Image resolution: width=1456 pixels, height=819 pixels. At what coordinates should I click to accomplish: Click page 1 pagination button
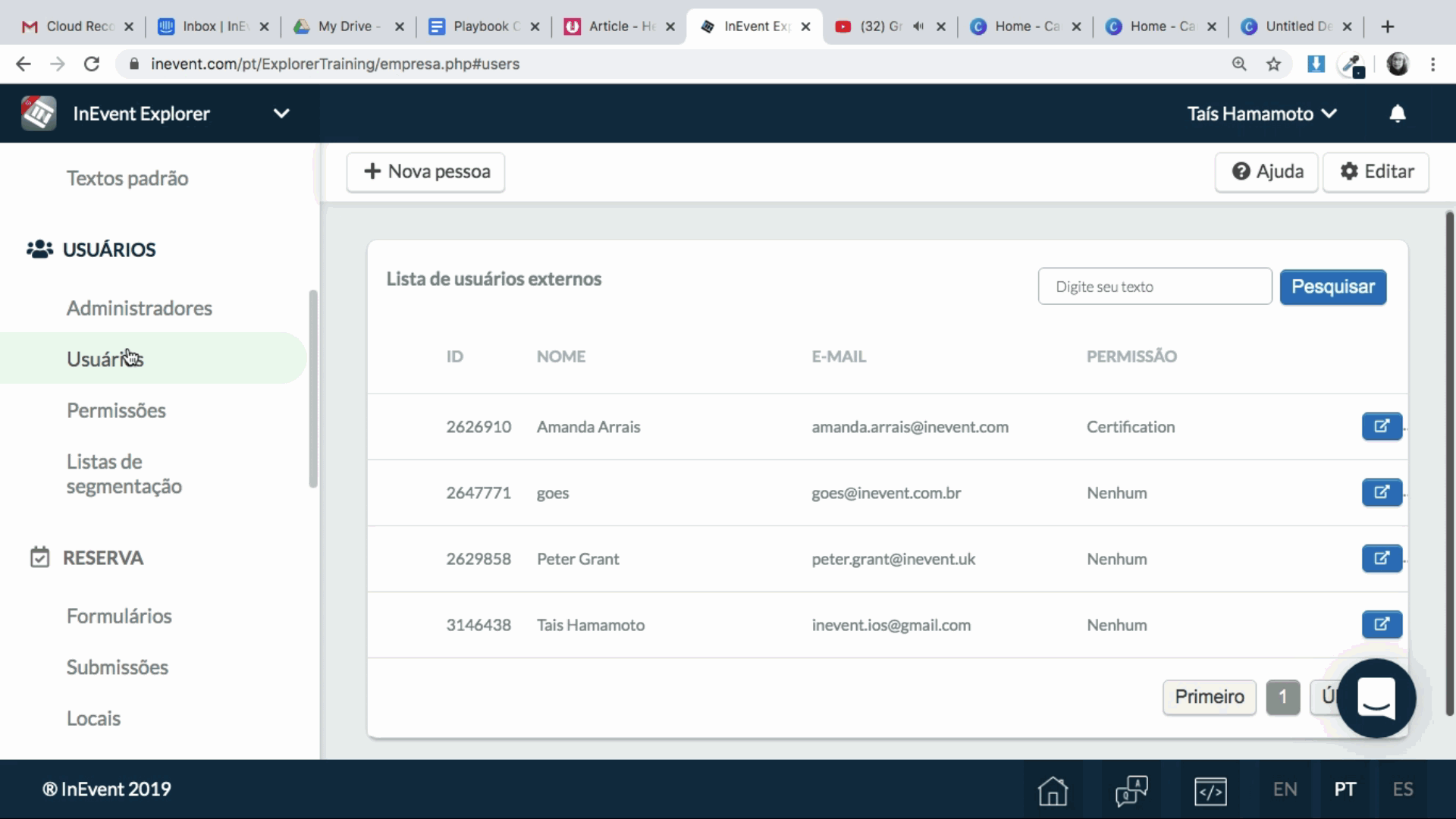(x=1282, y=696)
